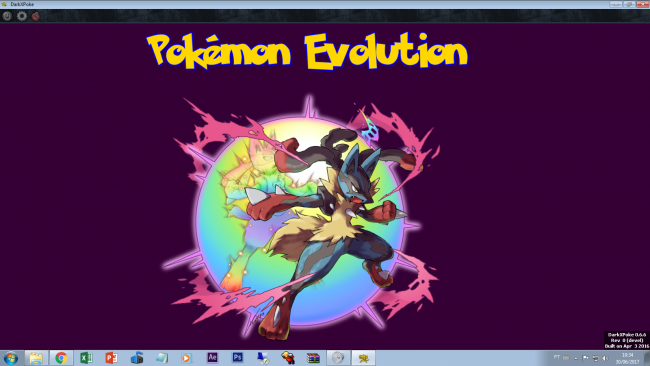Select the active DarkXPoke taskbar button
This screenshot has height=366, width=650.
point(364,358)
